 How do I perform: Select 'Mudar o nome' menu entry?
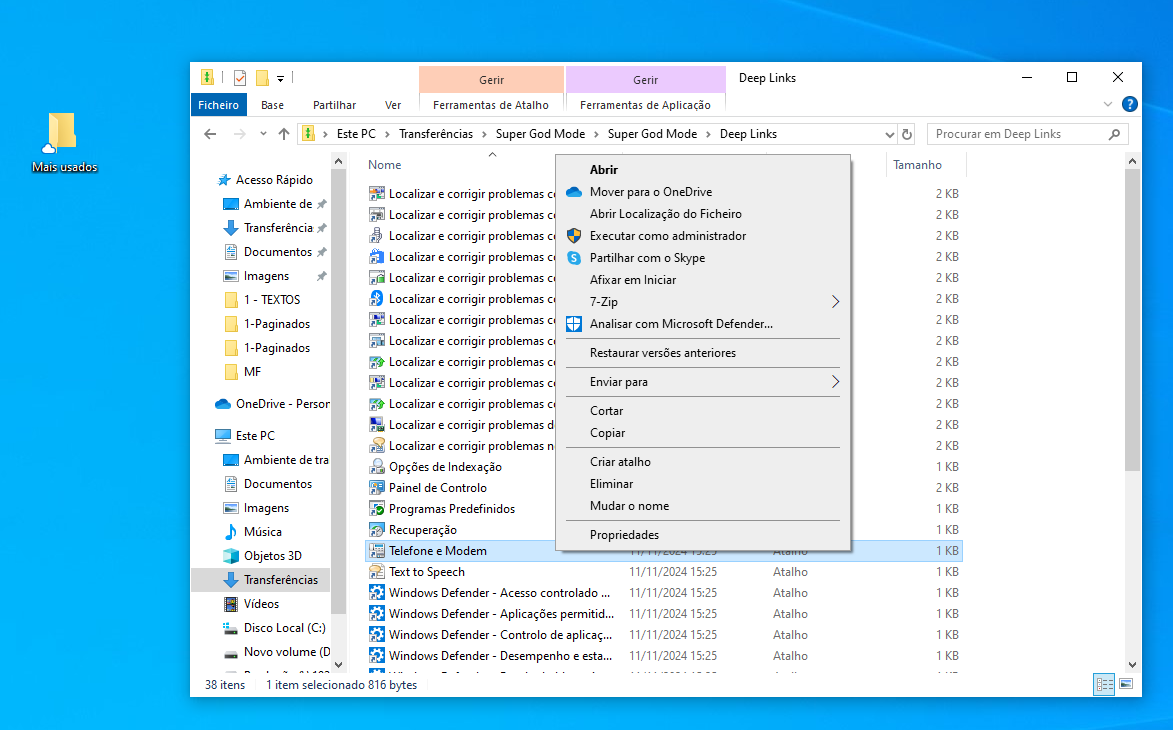[629, 506]
